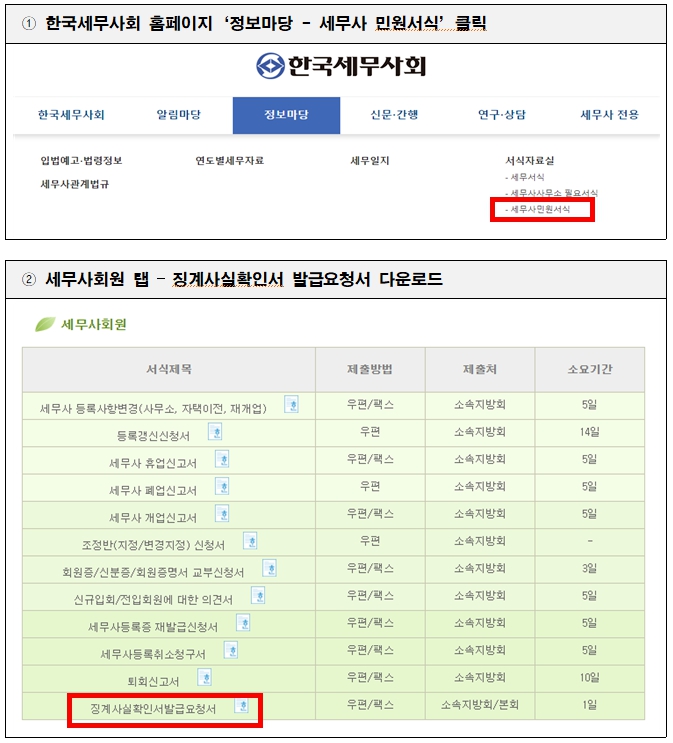Download the 세무사 폐업신고서 file icon
The image size is (673, 743).
tap(222, 486)
